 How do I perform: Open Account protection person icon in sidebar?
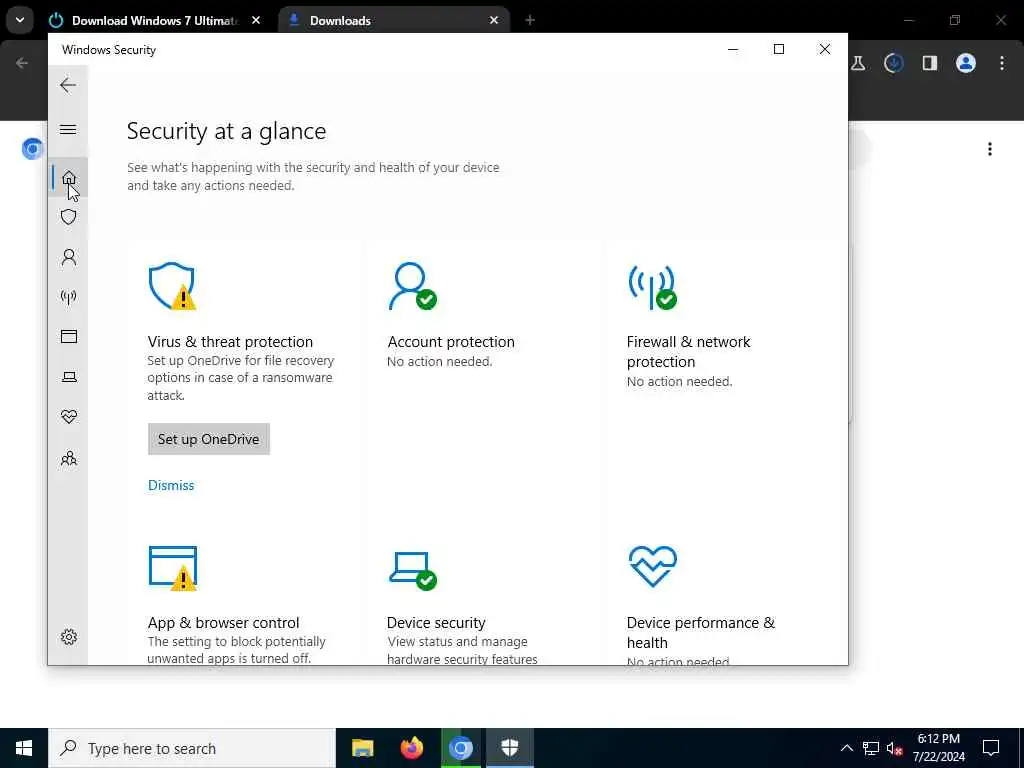pos(69,257)
